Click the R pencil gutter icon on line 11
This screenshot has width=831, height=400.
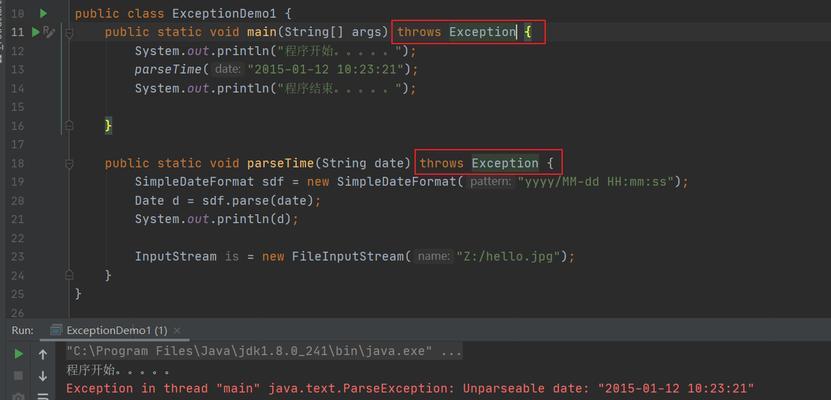[49, 32]
